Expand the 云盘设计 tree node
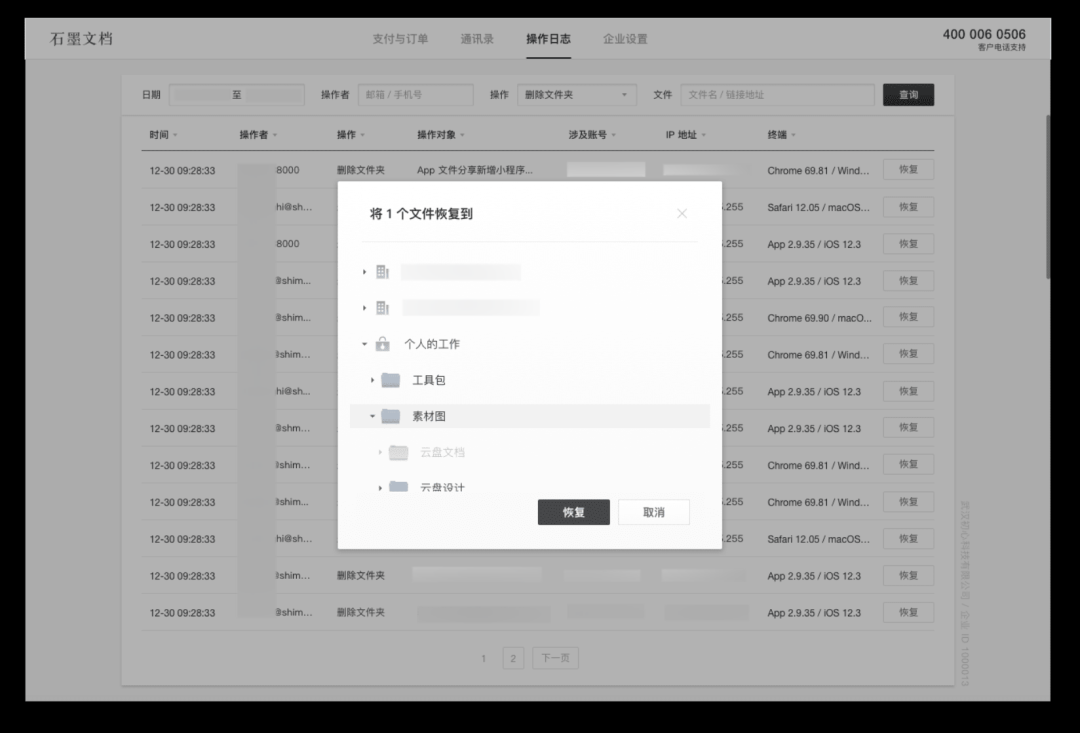 pyautogui.click(x=381, y=488)
